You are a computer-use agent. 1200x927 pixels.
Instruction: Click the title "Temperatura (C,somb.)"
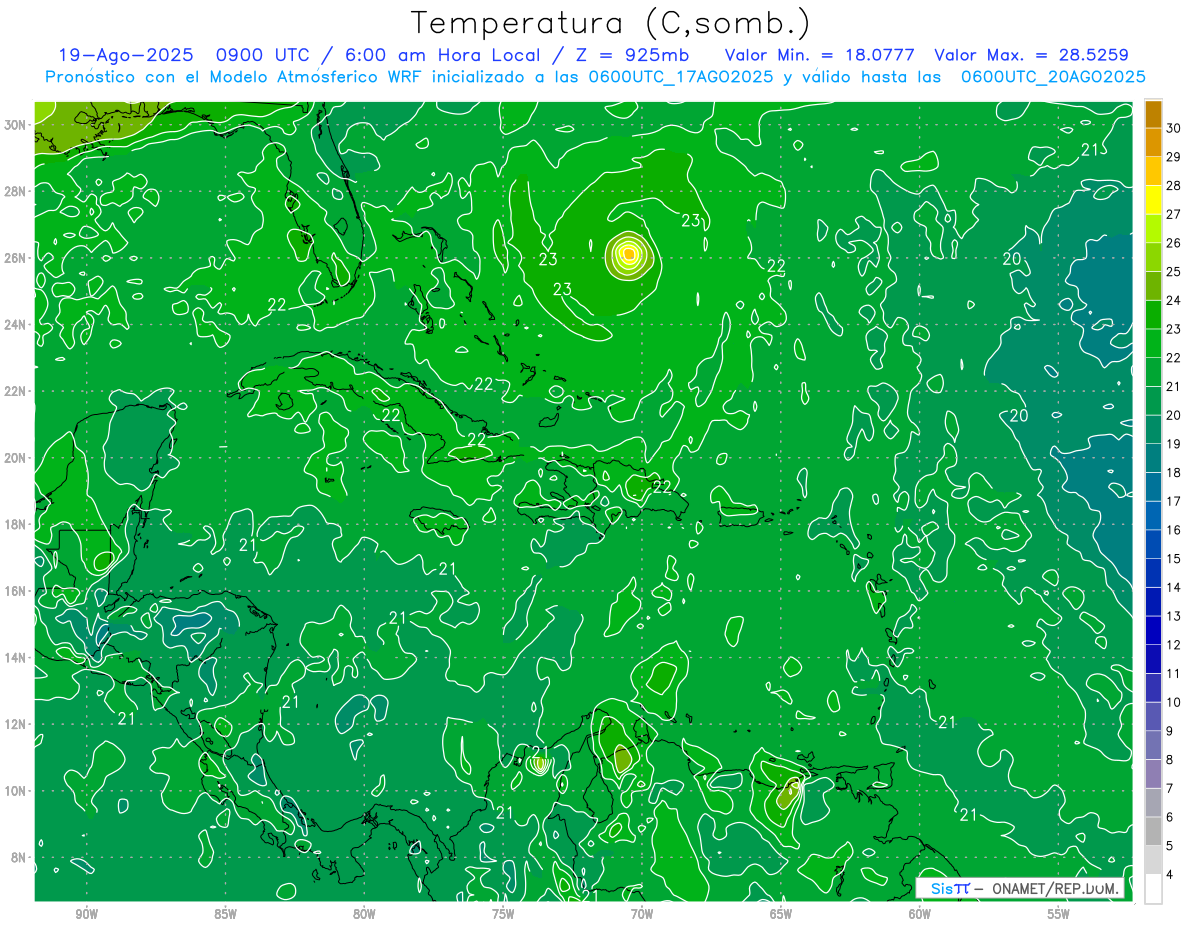coord(611,23)
